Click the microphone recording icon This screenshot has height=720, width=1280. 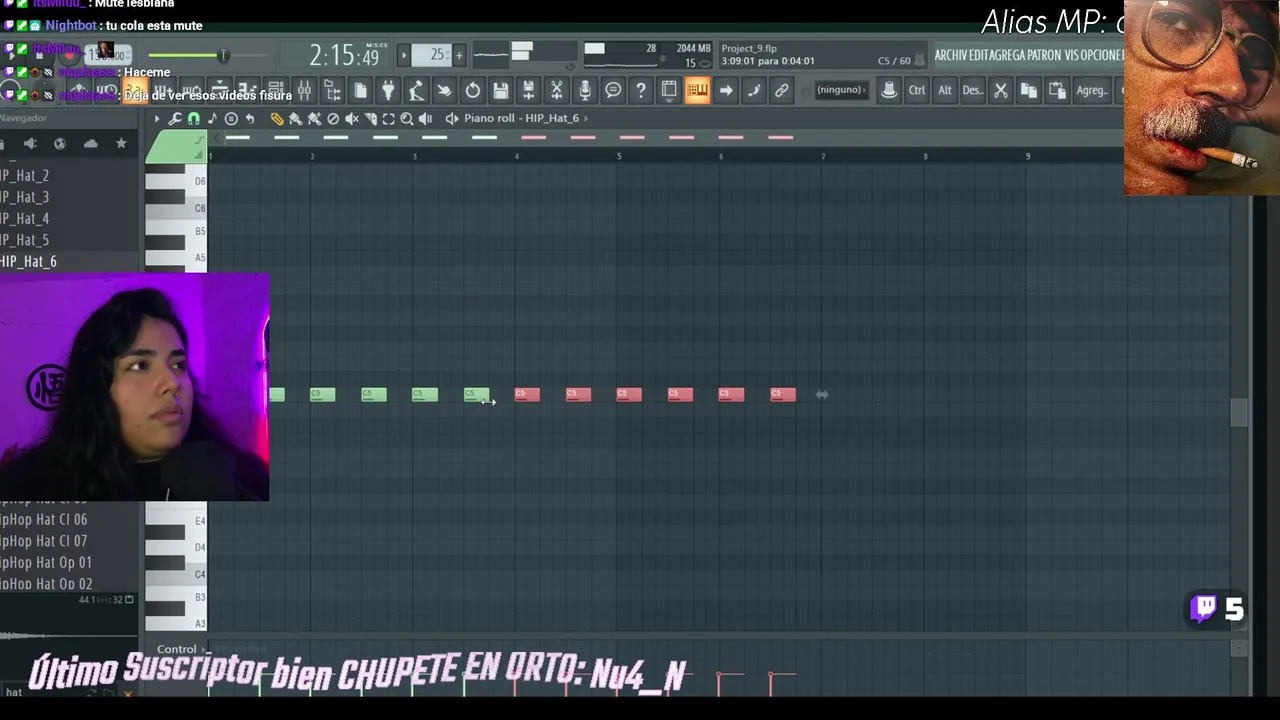(585, 91)
